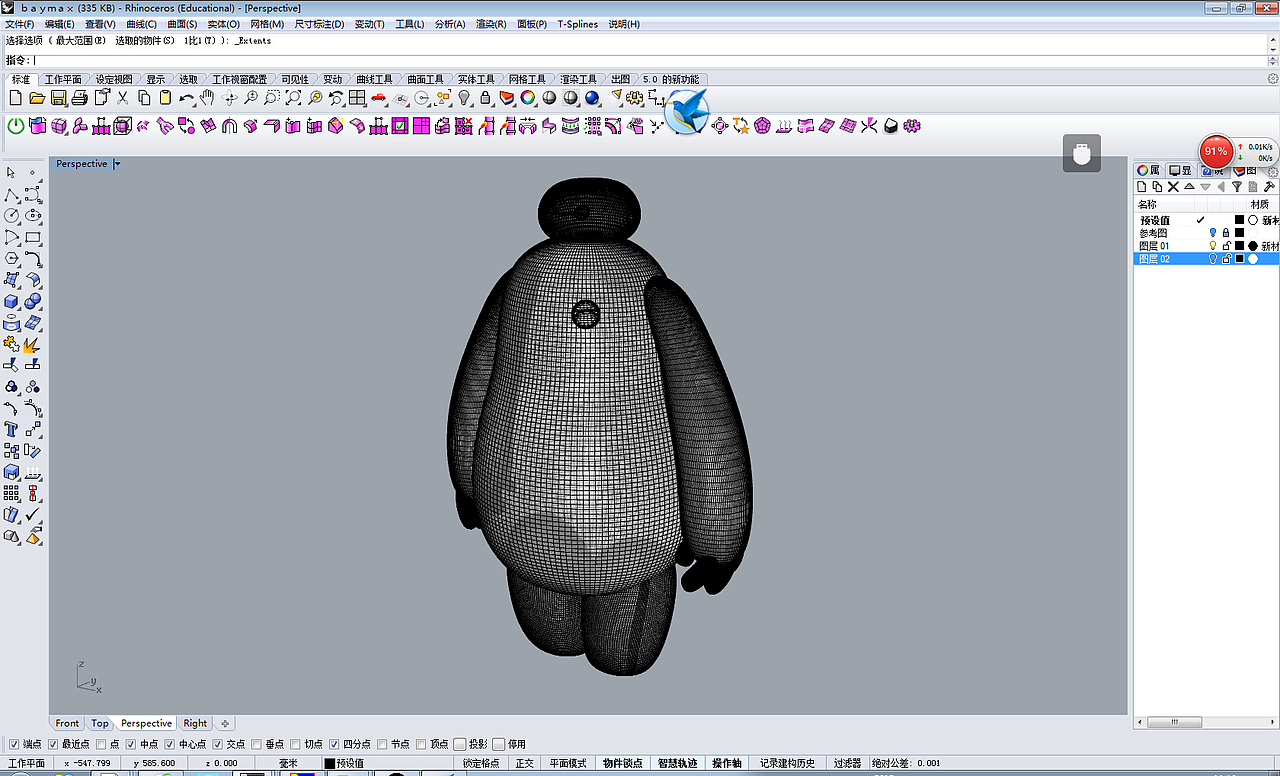Open the T-Splines menu
The width and height of the screenshot is (1280, 776).
click(x=578, y=24)
